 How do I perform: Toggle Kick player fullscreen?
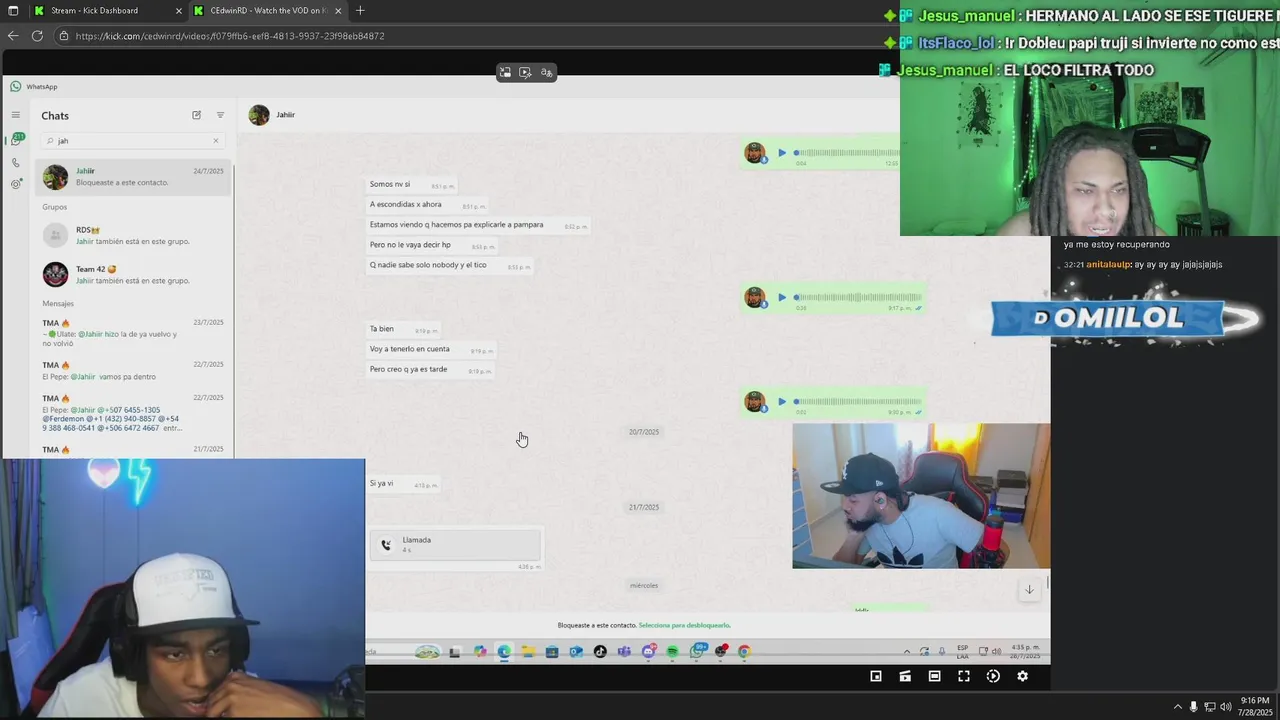pyautogui.click(x=964, y=676)
